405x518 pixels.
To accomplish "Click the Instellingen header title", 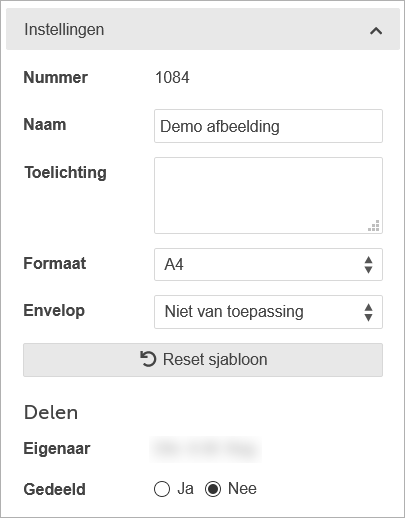I will tap(64, 30).
